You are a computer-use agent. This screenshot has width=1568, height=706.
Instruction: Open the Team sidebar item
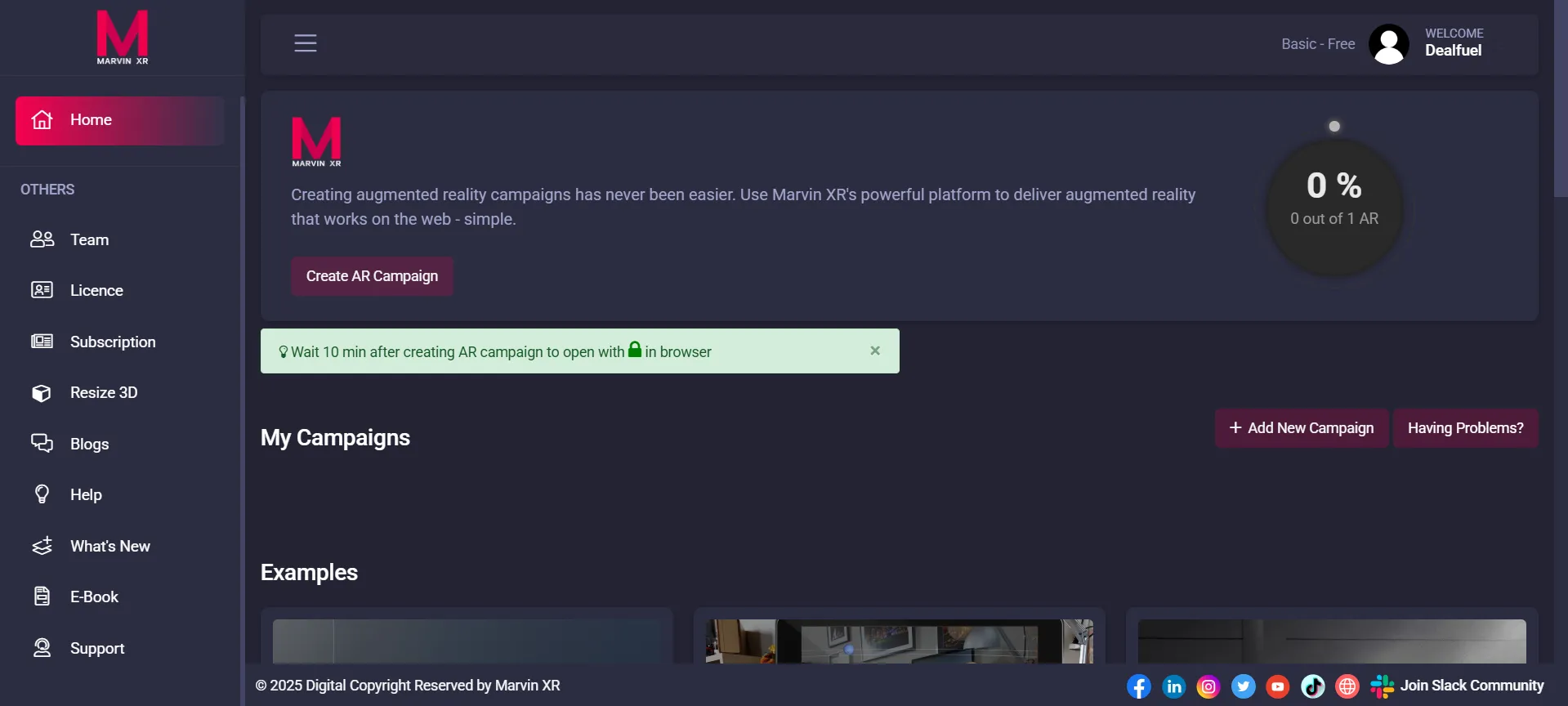pos(89,239)
